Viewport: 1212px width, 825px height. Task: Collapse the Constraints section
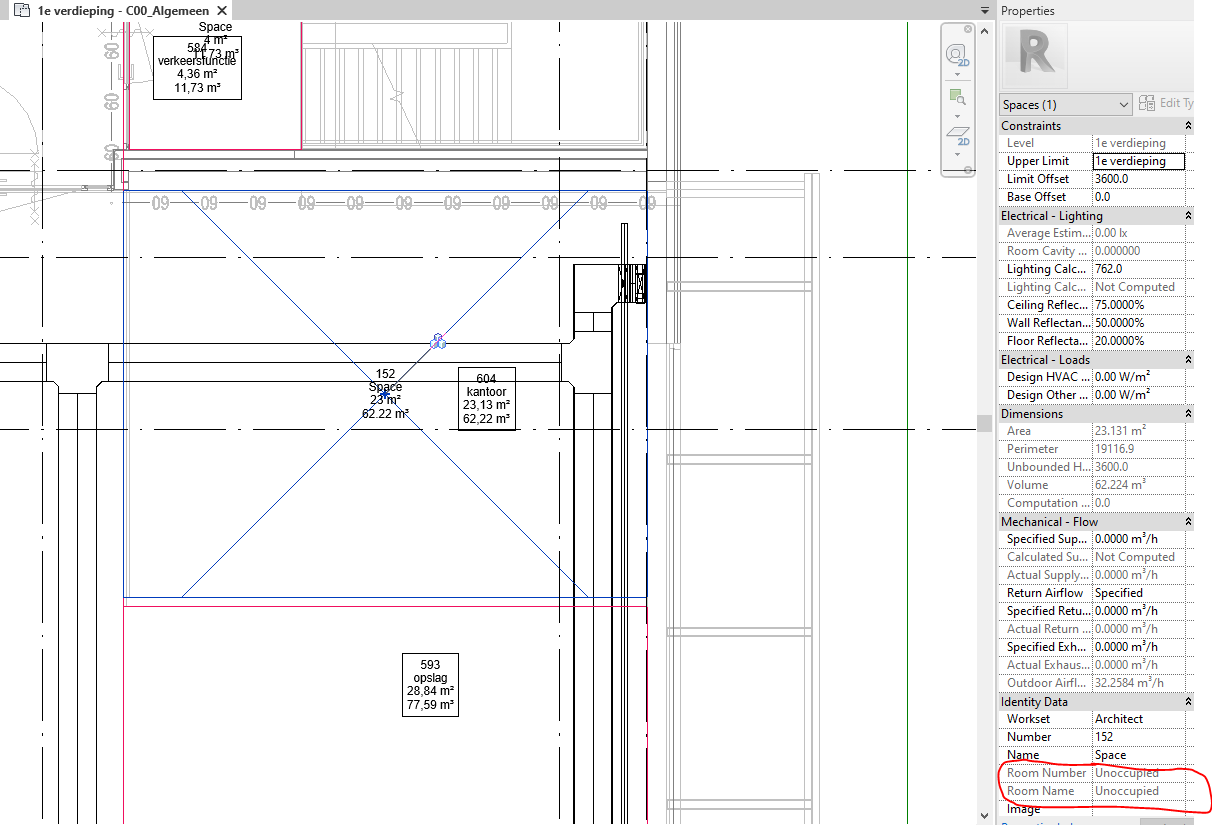click(1188, 125)
